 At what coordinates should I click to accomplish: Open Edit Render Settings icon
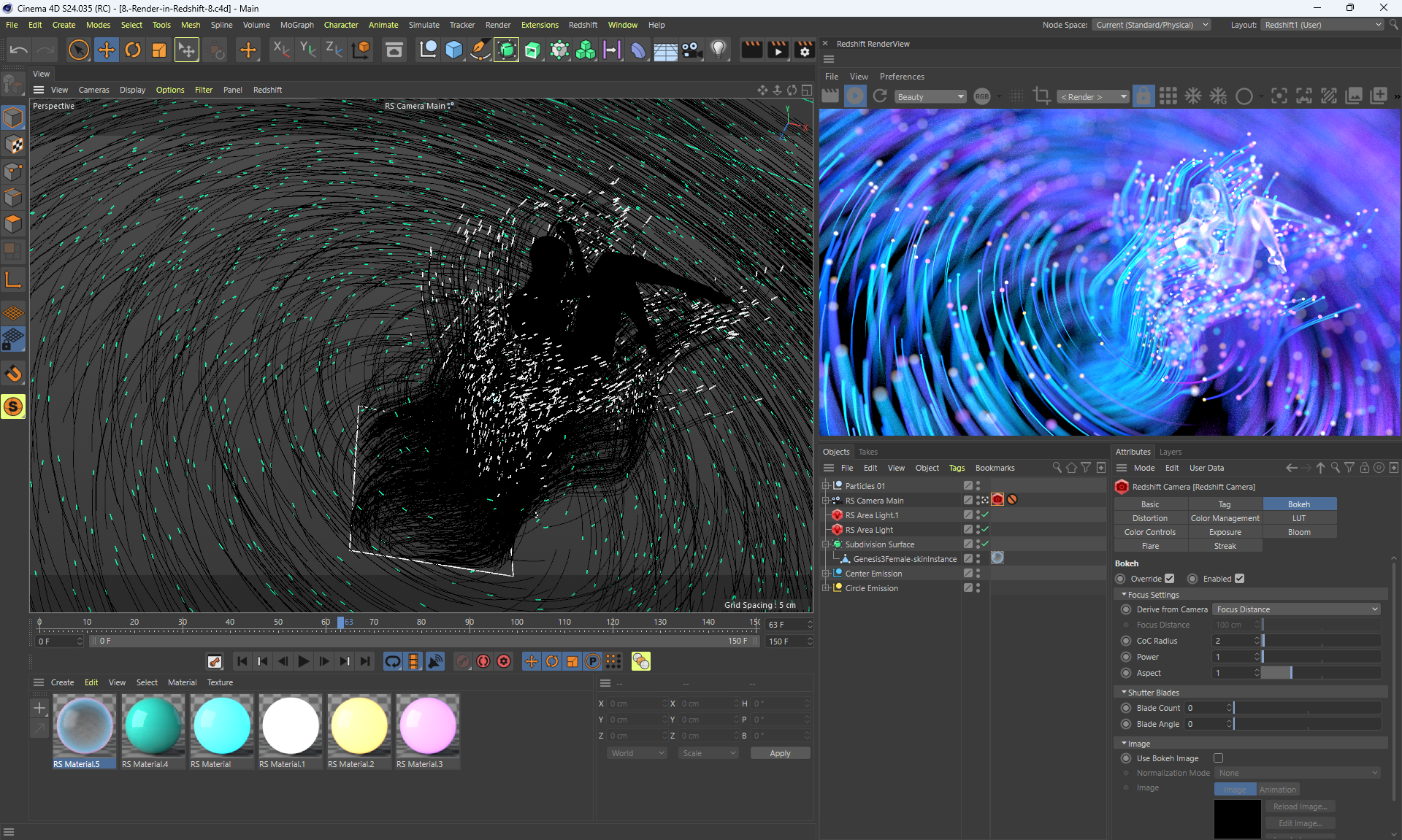tap(805, 50)
